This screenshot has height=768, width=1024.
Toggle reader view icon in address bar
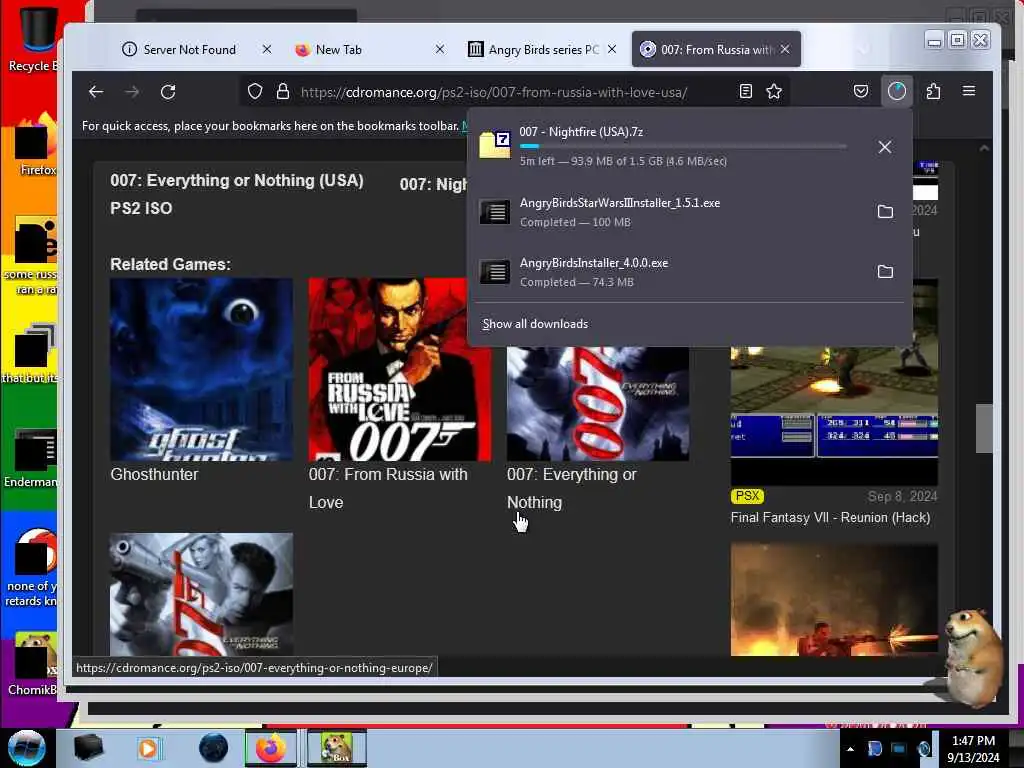746,92
